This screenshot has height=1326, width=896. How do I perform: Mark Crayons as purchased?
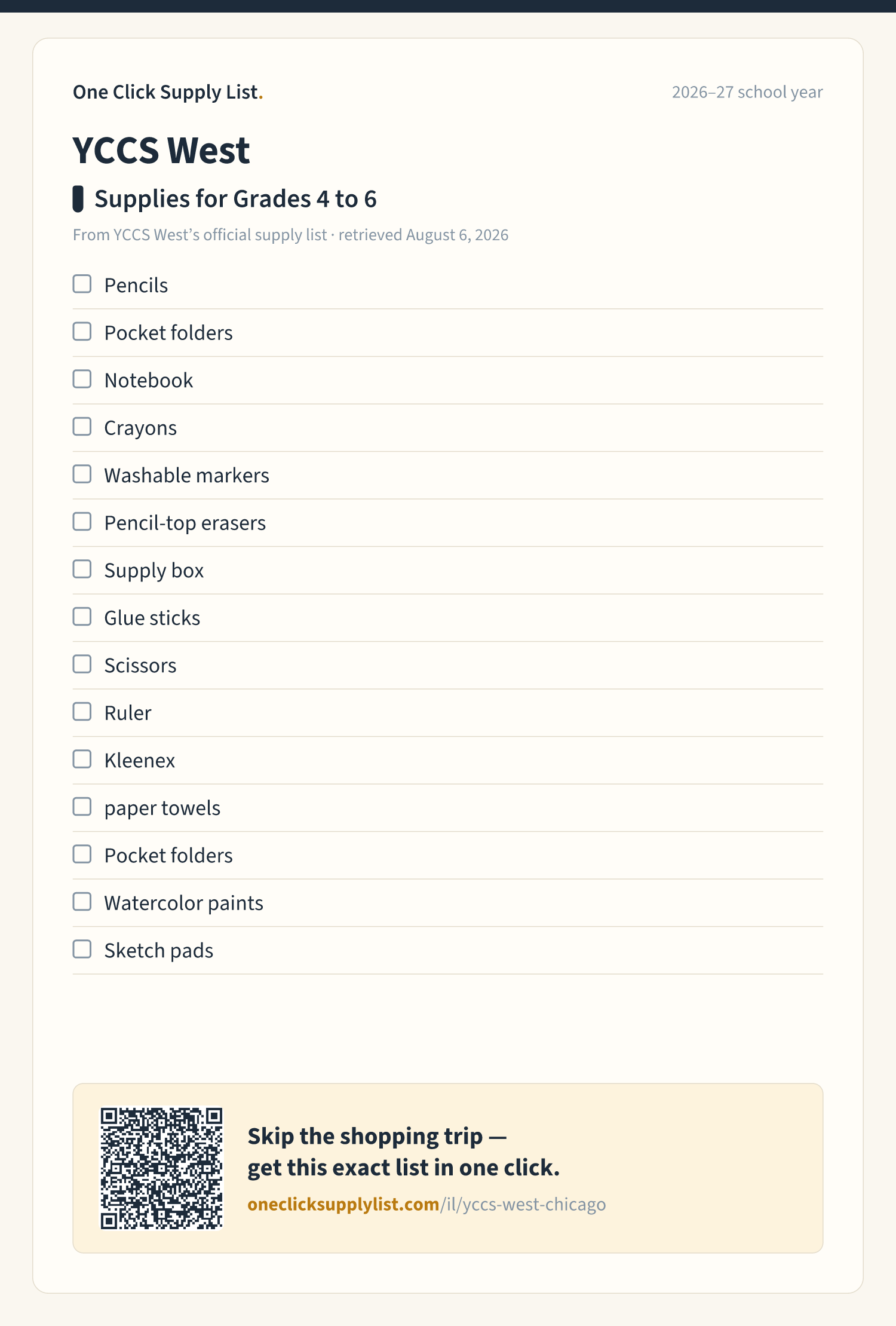pos(82,427)
